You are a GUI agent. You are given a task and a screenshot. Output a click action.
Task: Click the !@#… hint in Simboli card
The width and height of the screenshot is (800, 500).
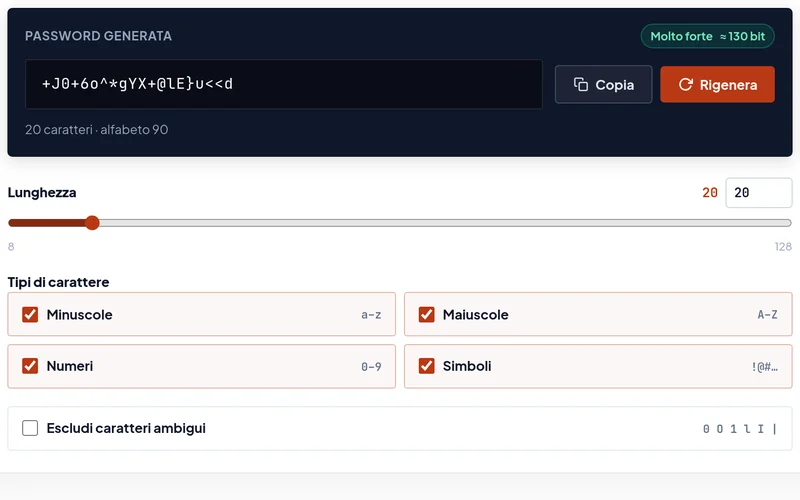tap(765, 366)
